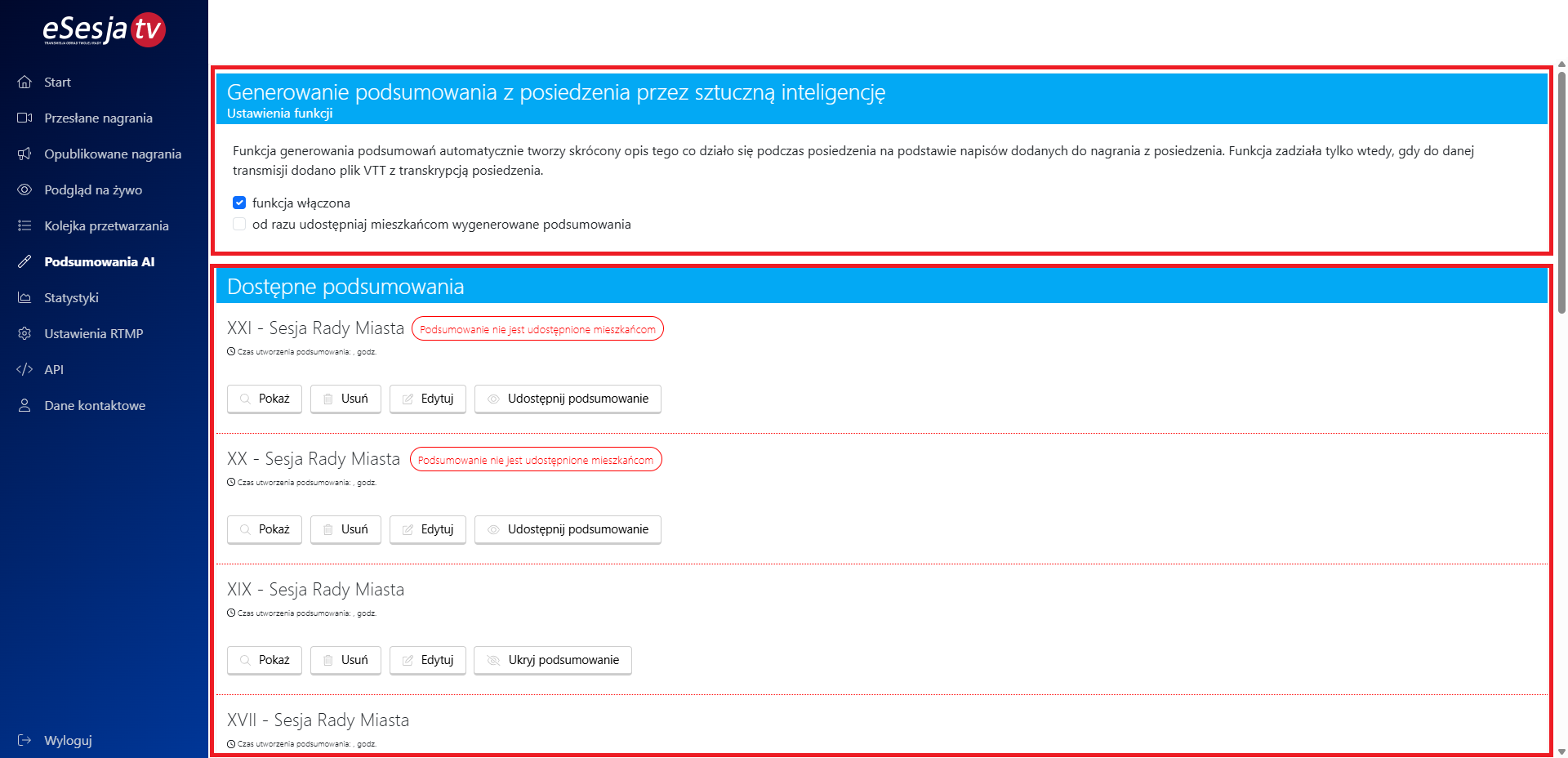Click the eye icon for Podgląd na żywo
Viewport: 1568px width, 758px height.
(x=24, y=189)
